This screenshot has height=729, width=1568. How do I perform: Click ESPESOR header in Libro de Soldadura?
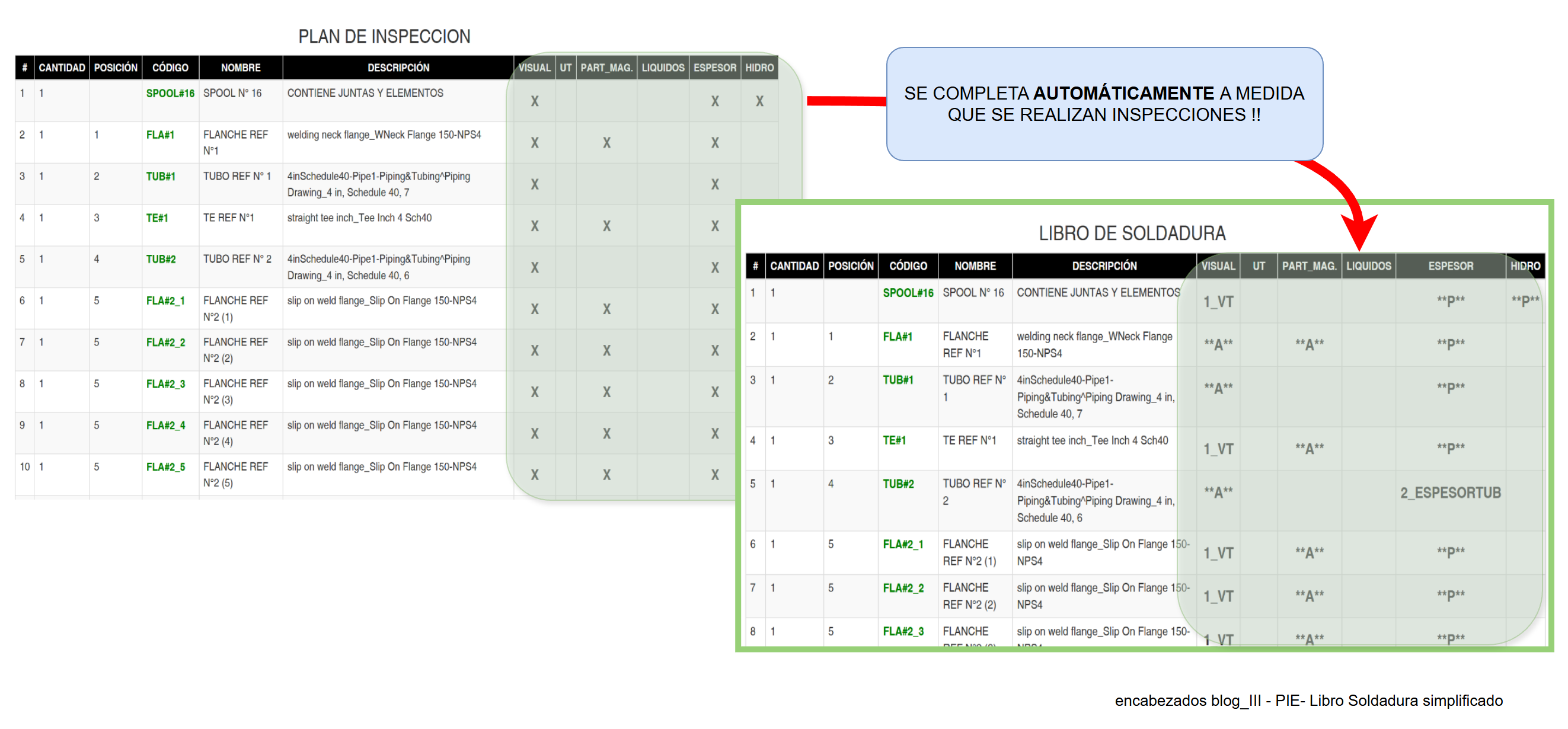click(x=1450, y=266)
